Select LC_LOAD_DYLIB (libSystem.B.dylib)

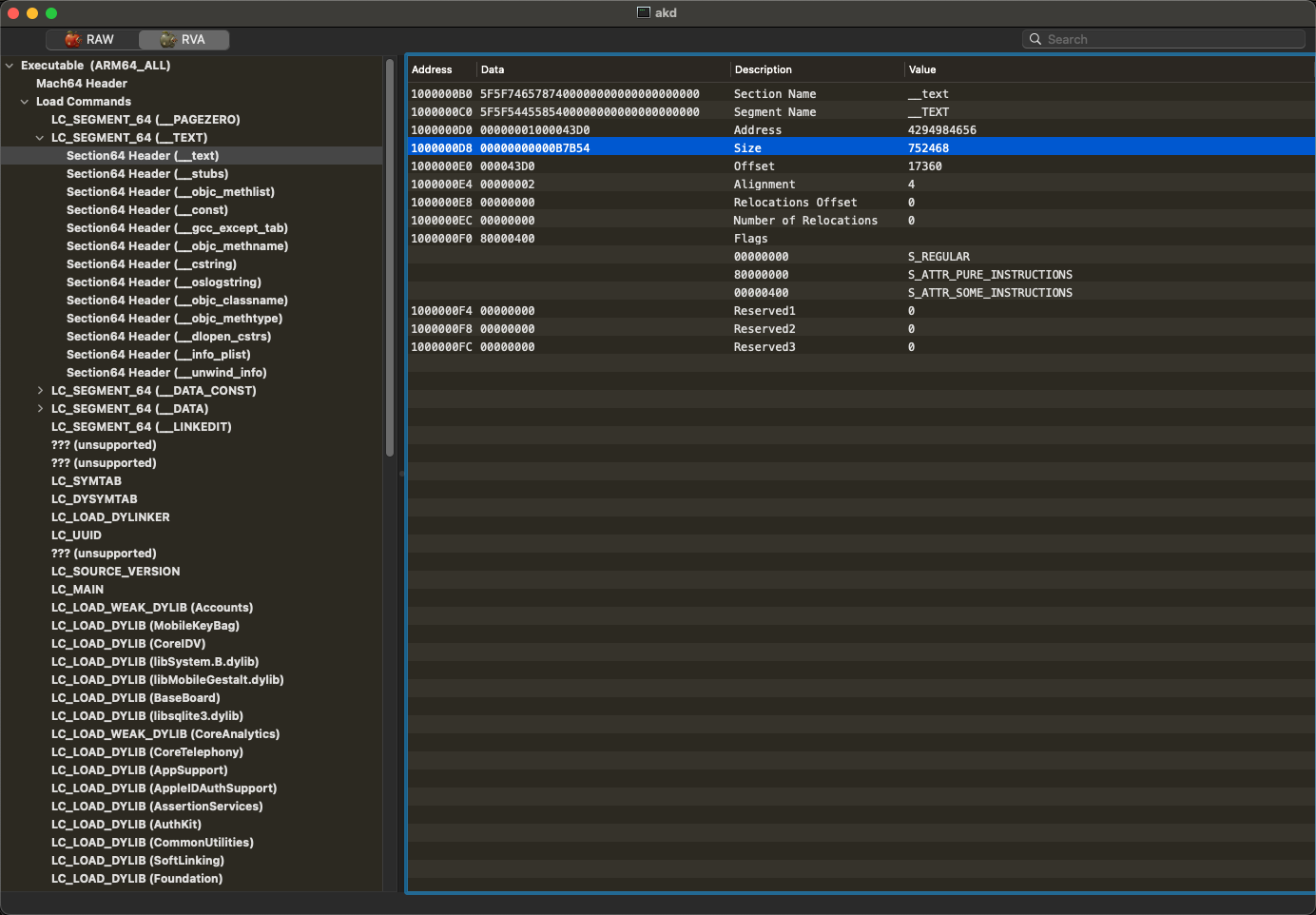tap(155, 662)
